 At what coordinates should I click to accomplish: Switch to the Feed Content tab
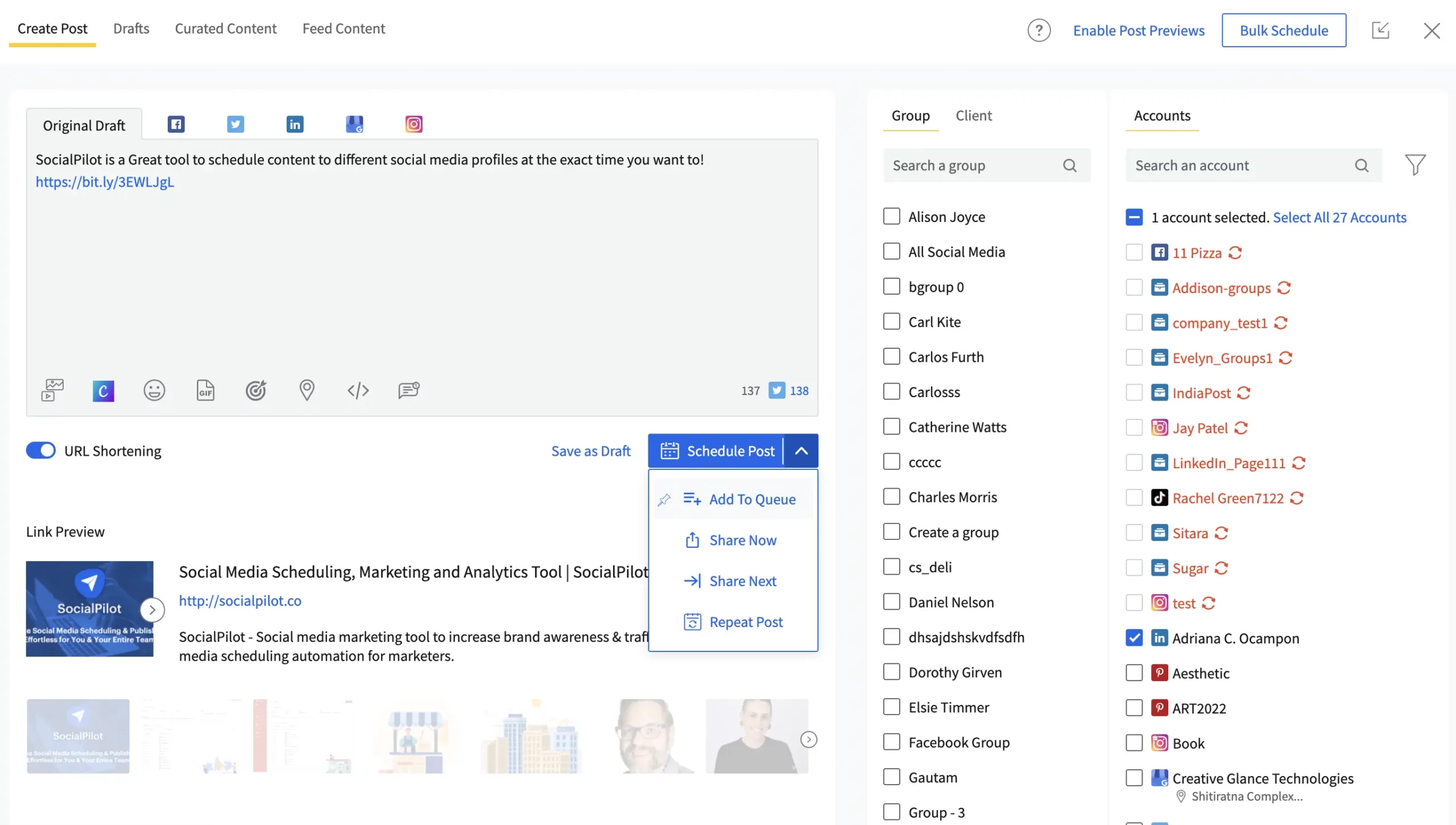[x=344, y=28]
